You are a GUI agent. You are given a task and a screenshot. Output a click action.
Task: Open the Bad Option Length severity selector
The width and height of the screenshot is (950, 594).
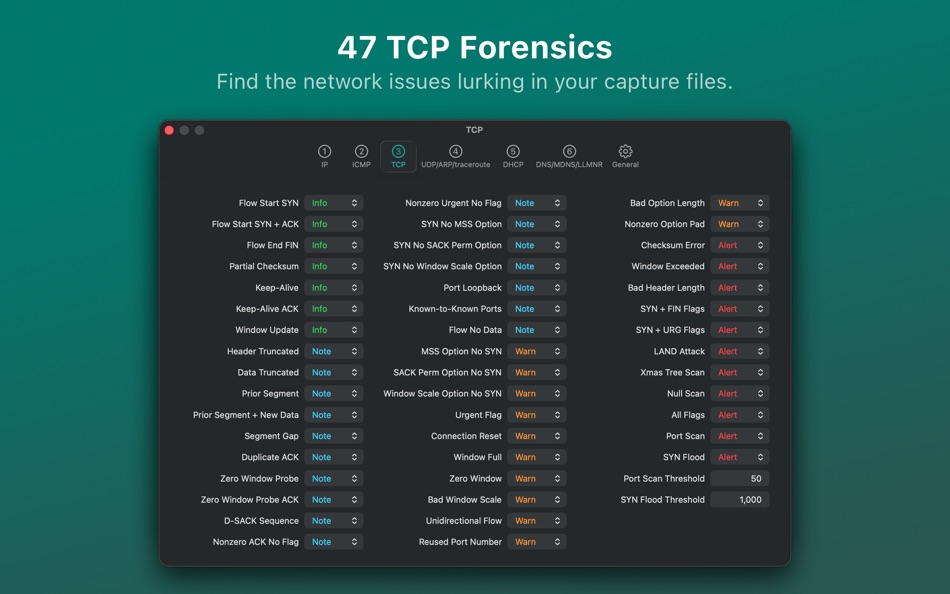(739, 202)
